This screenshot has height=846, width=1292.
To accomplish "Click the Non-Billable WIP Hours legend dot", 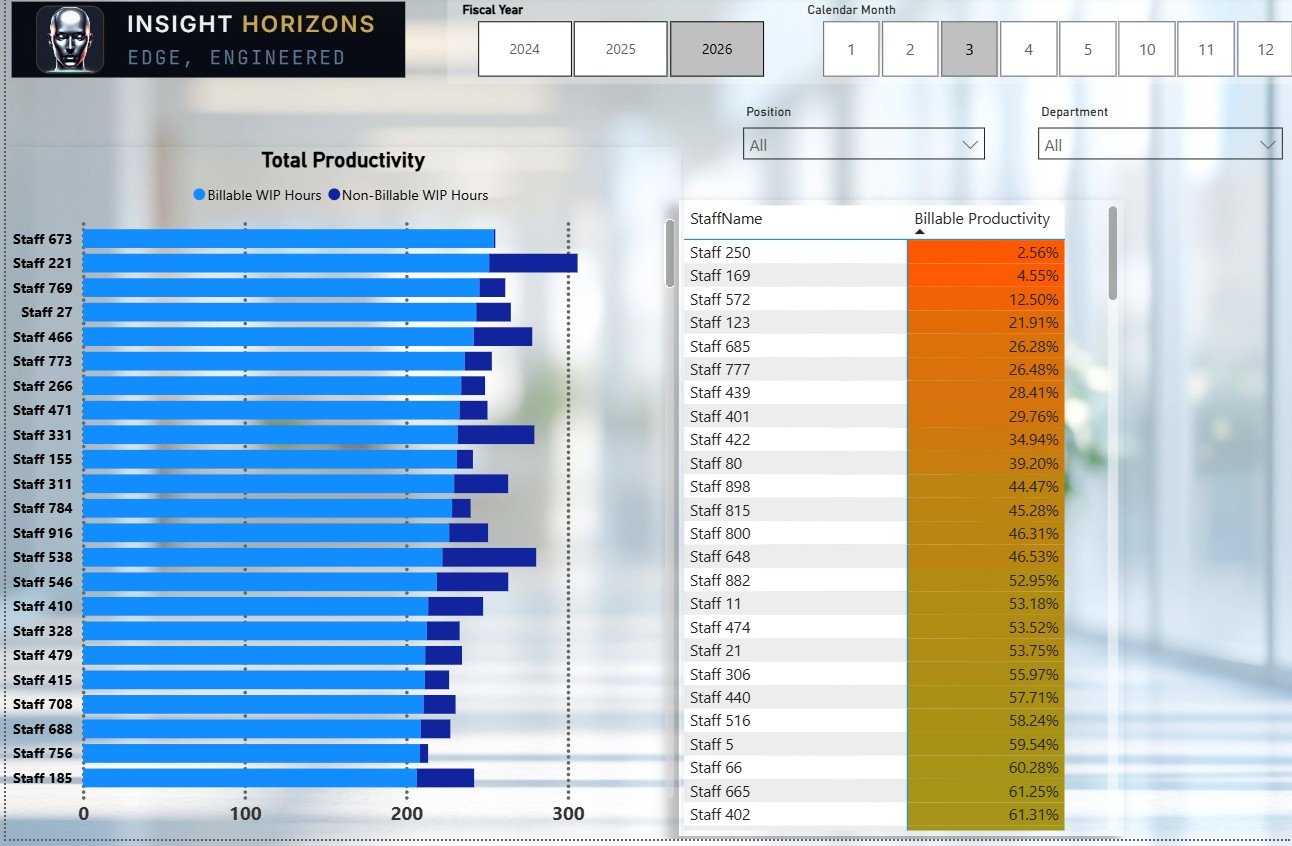I will (334, 195).
